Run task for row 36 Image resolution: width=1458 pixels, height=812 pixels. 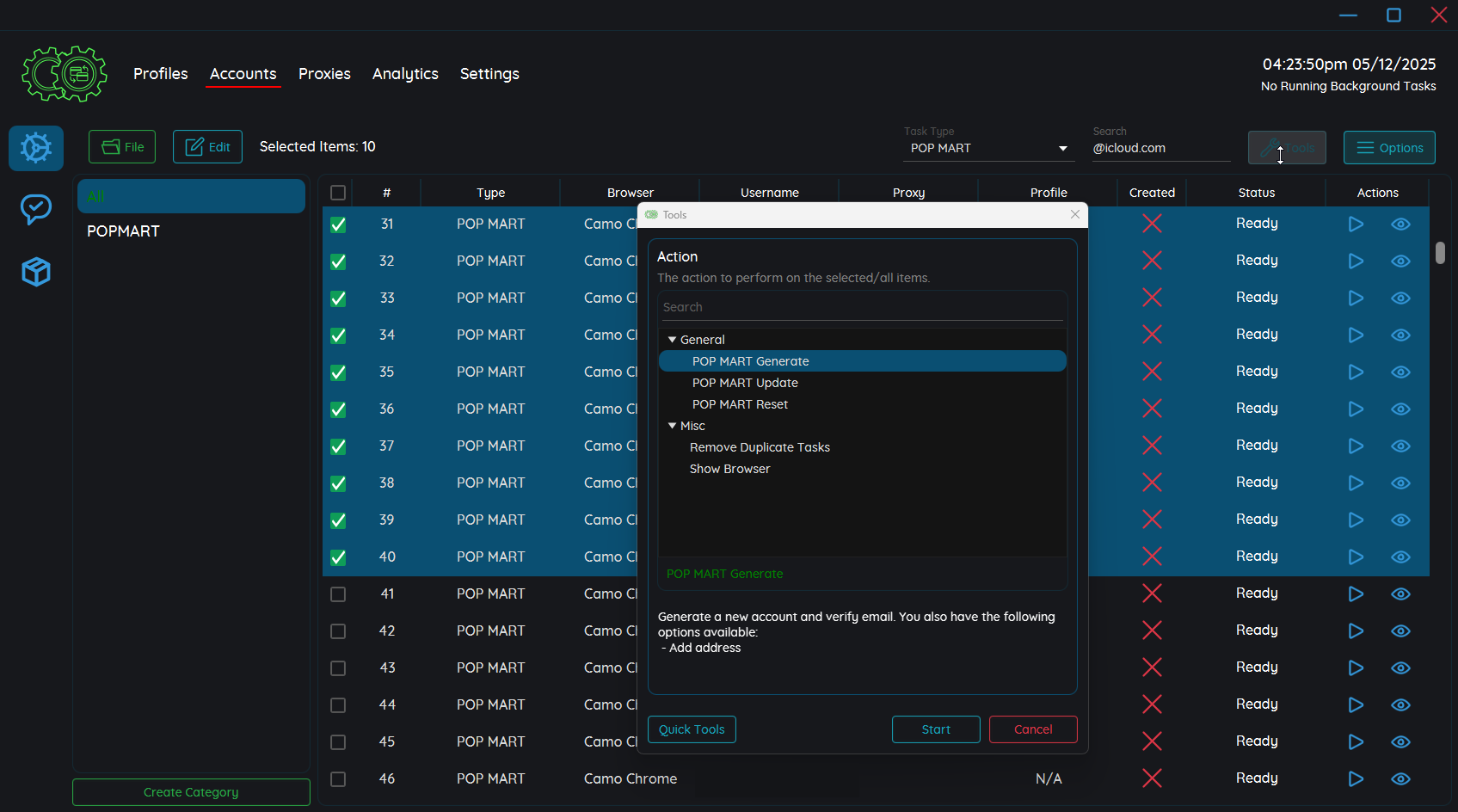pyautogui.click(x=1356, y=409)
